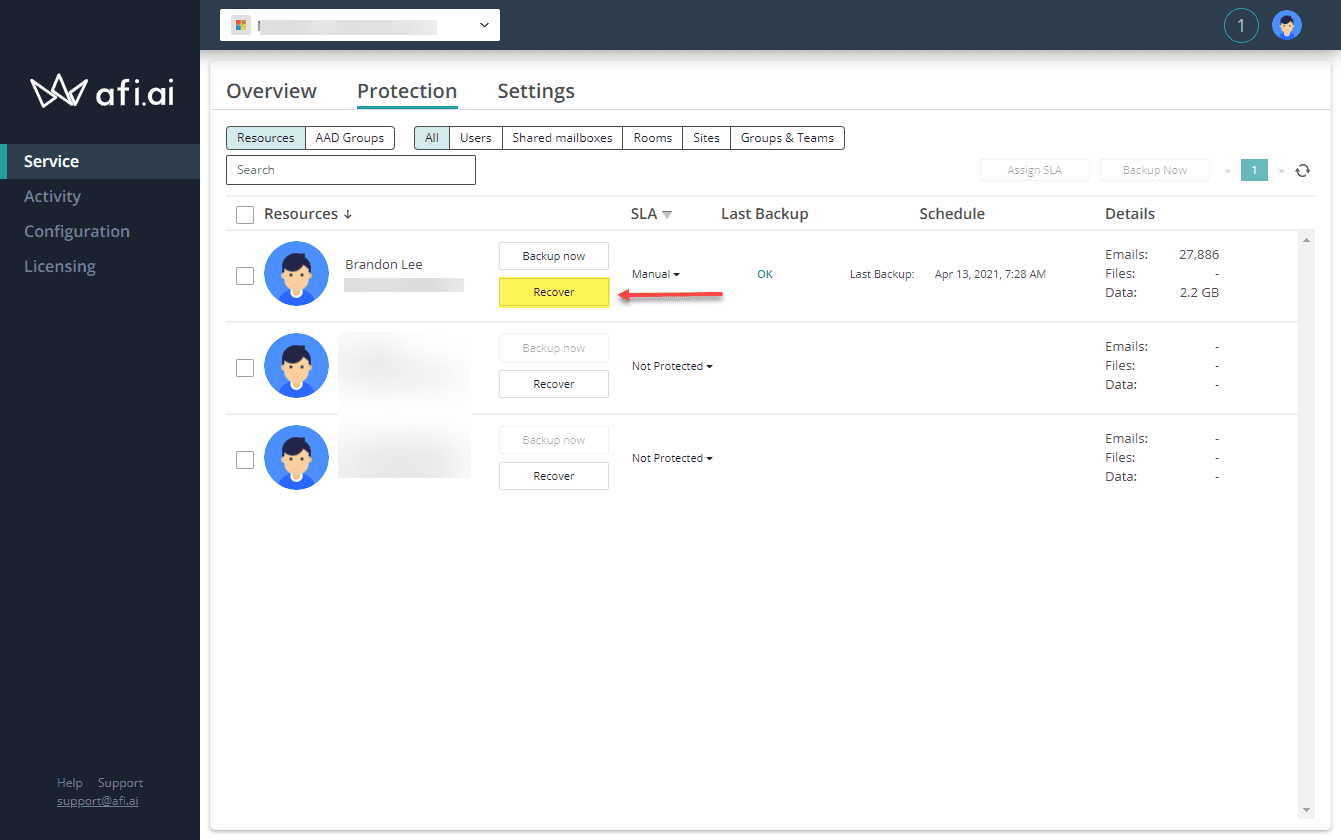Open the user profile avatar top right
The width and height of the screenshot is (1341, 840).
click(x=1286, y=25)
